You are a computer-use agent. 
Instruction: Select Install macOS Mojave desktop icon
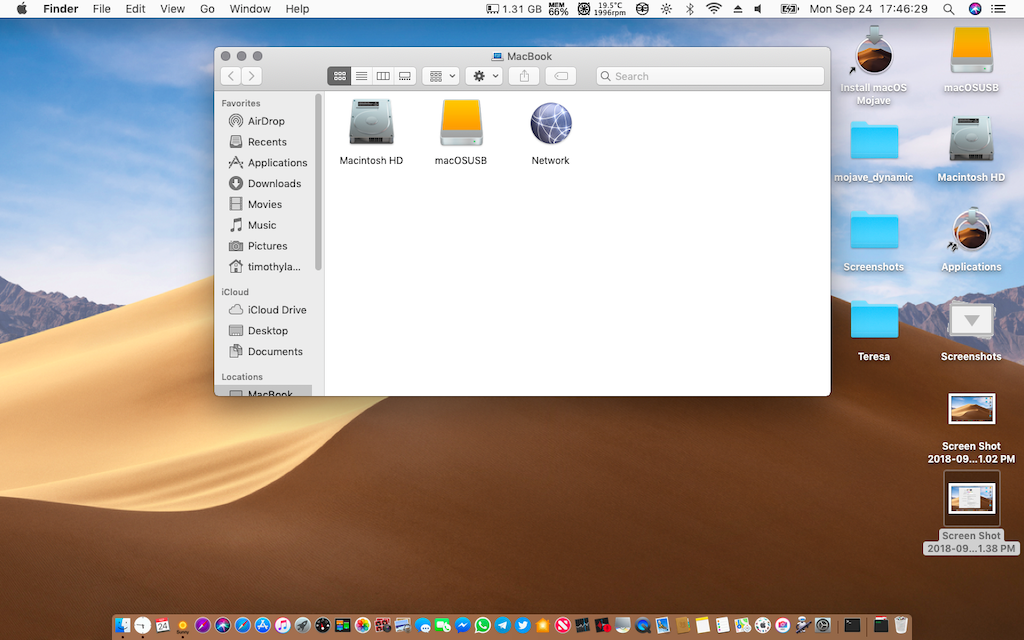pos(874,51)
